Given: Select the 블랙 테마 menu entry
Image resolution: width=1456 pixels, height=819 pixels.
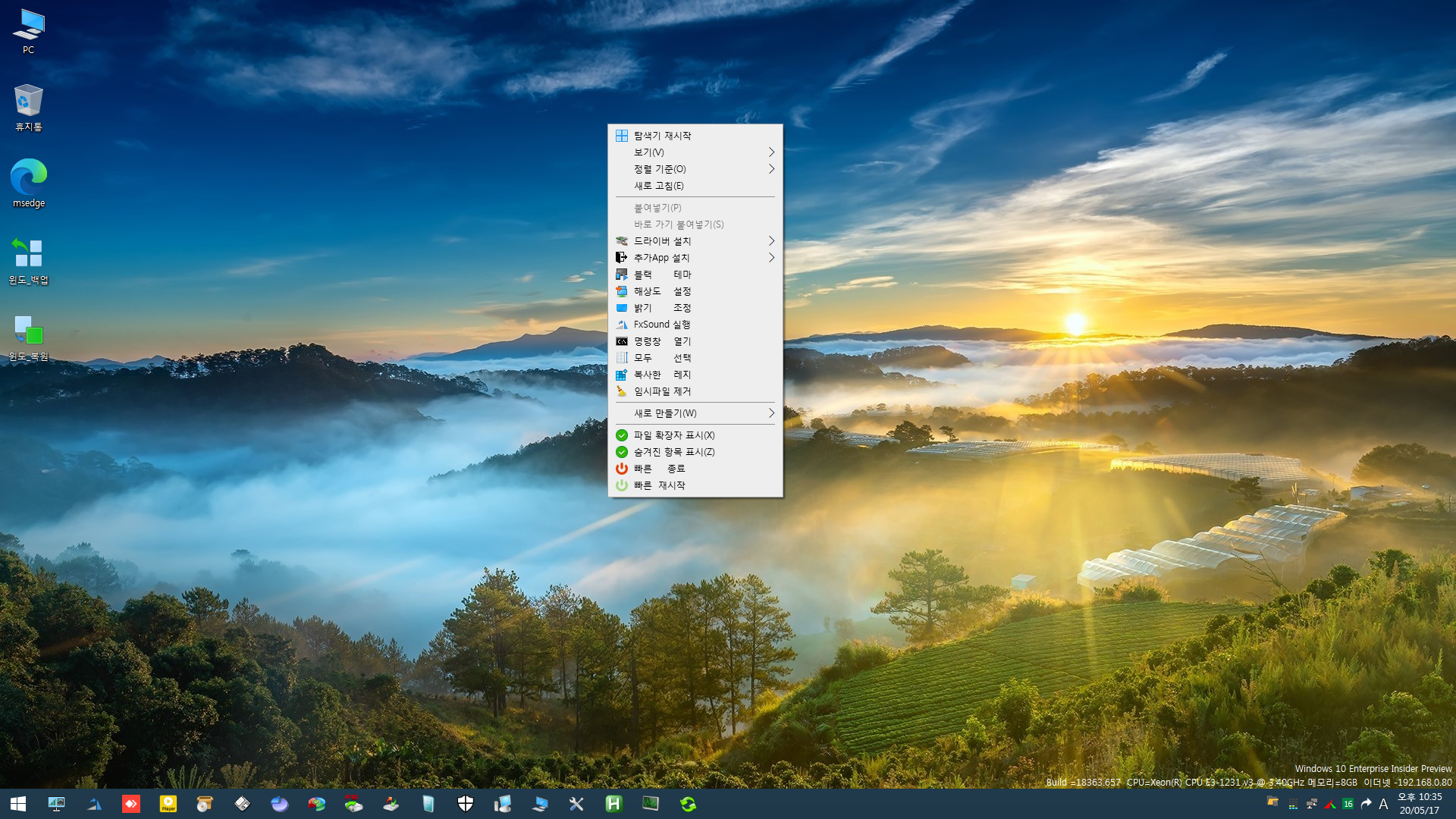Looking at the screenshot, I should tap(695, 275).
